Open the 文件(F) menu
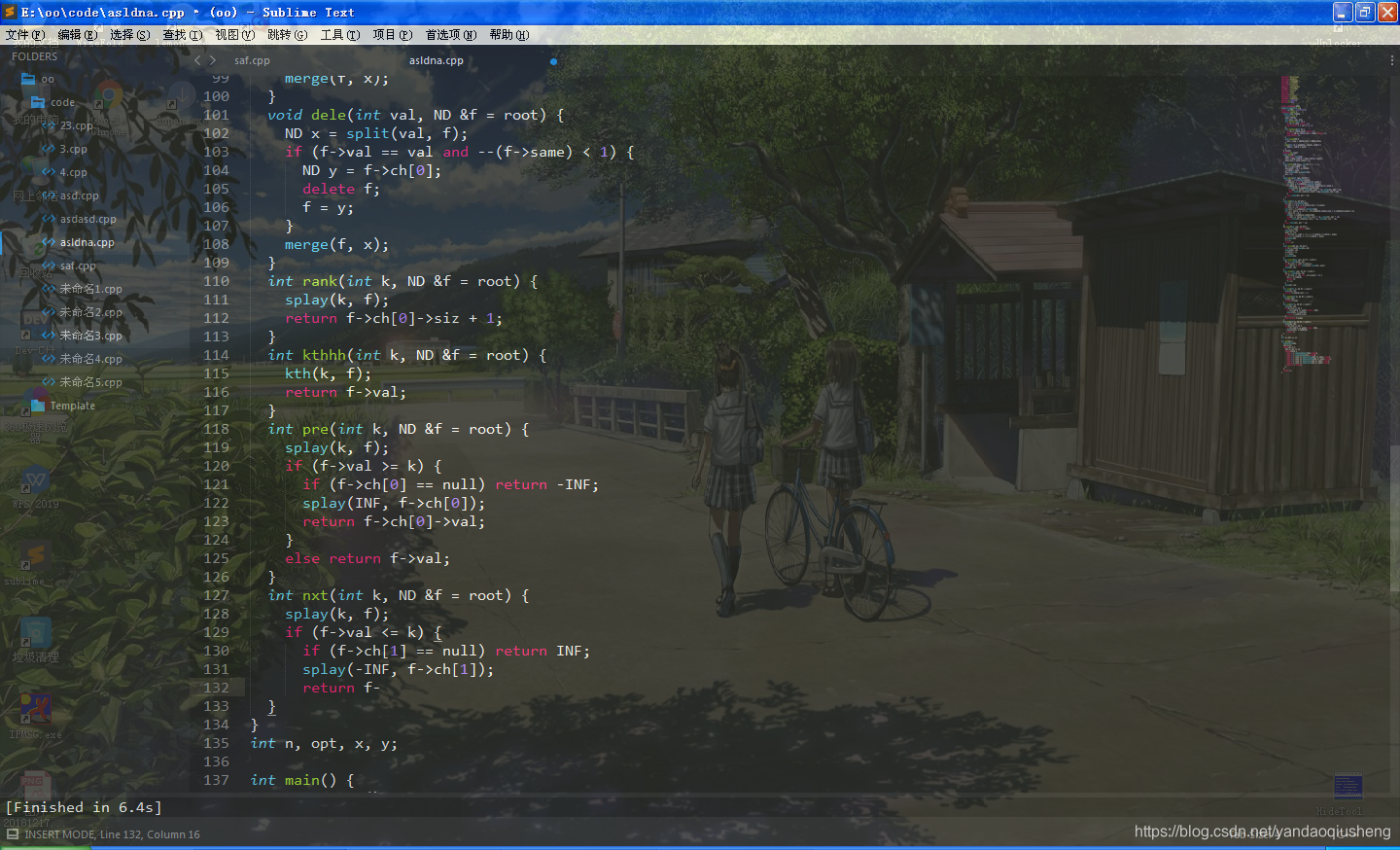The height and width of the screenshot is (850, 1400). [25, 35]
